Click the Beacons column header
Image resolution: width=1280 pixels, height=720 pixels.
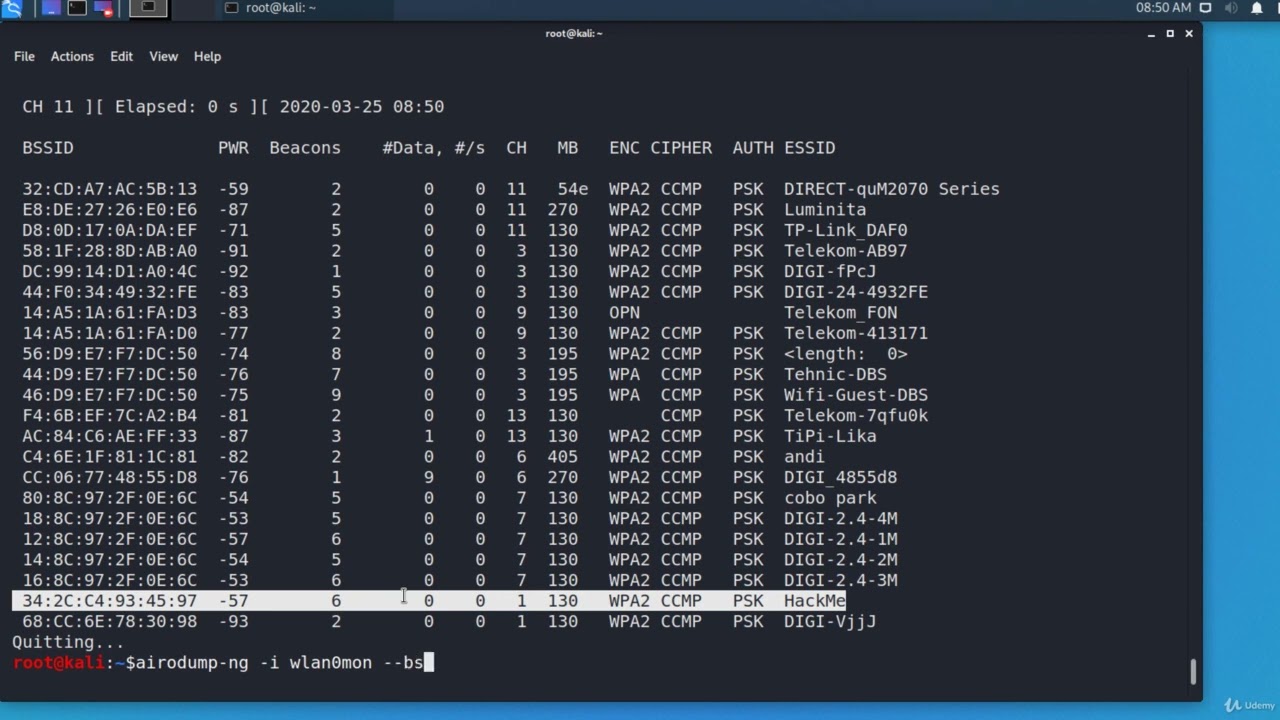click(x=305, y=148)
